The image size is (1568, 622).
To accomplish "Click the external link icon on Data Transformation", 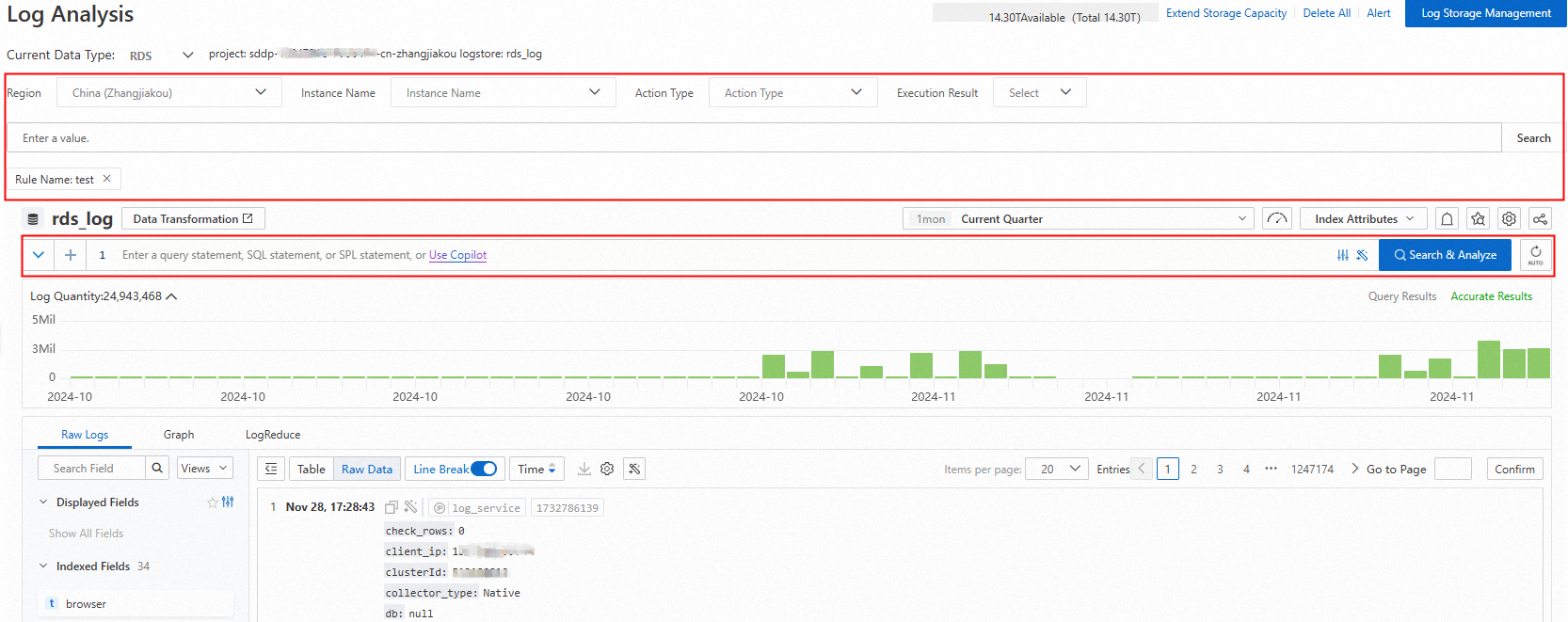I will (x=248, y=218).
